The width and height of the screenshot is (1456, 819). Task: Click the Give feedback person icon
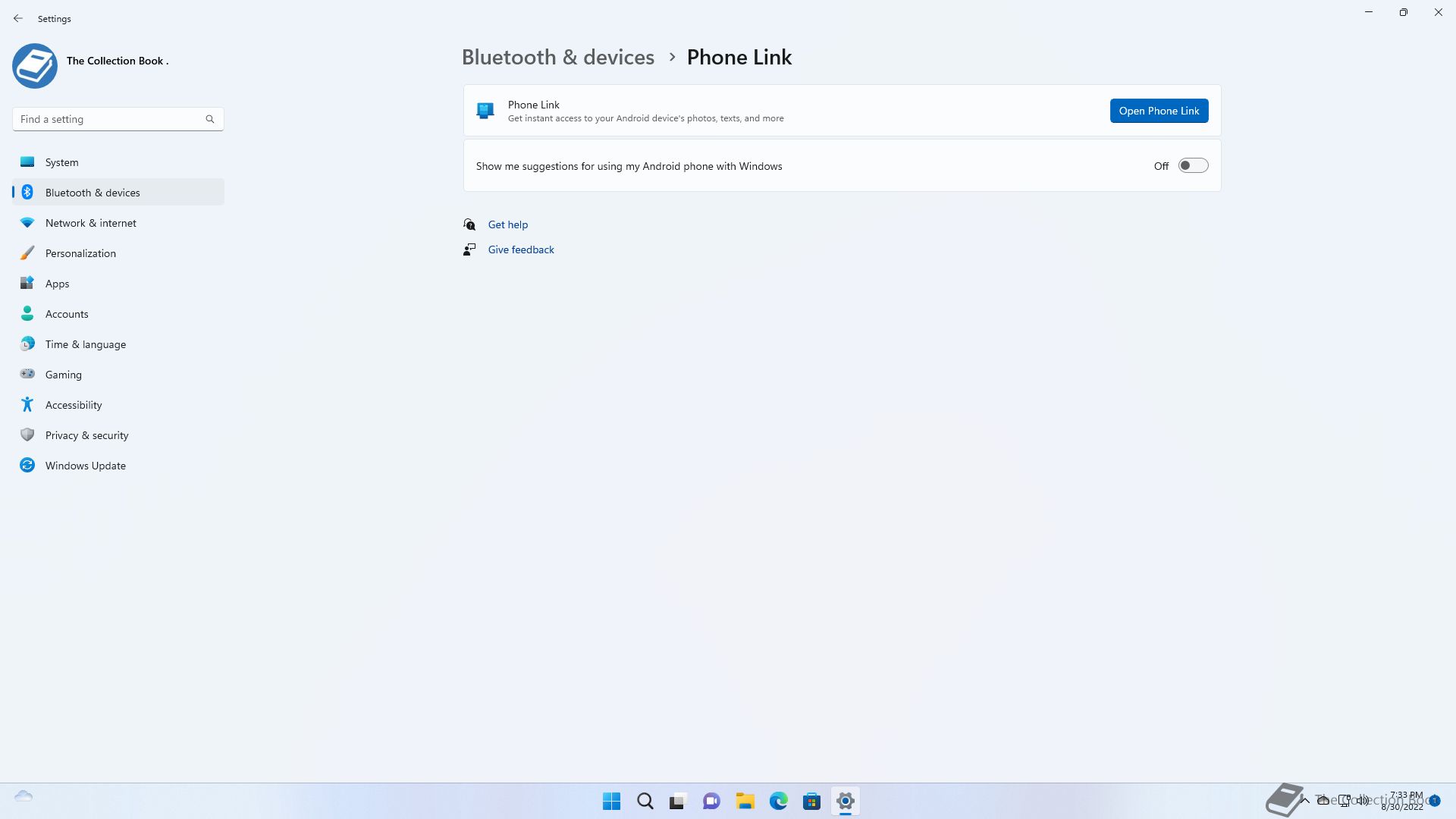(469, 249)
